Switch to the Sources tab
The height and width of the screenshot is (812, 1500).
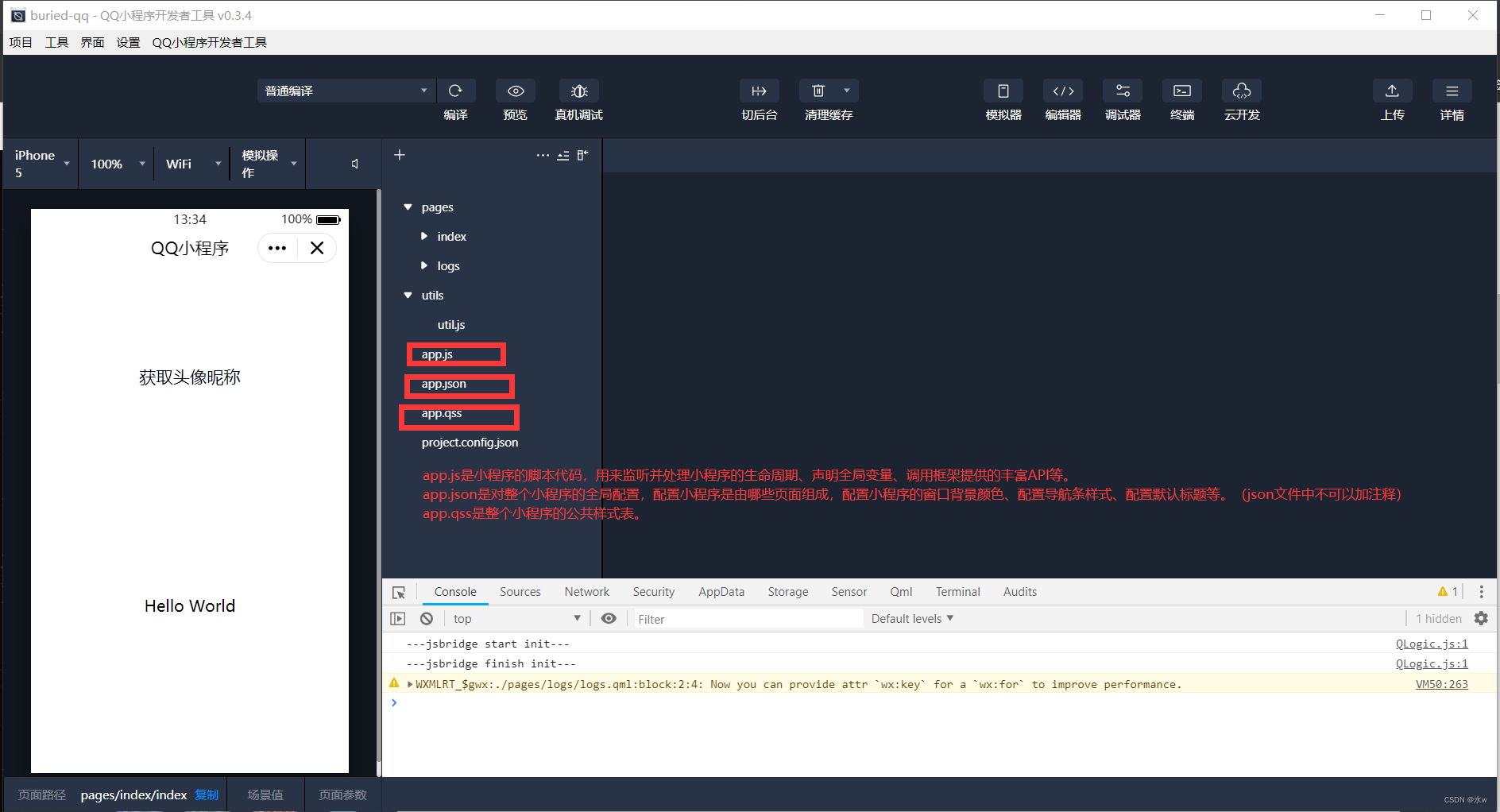click(x=520, y=592)
